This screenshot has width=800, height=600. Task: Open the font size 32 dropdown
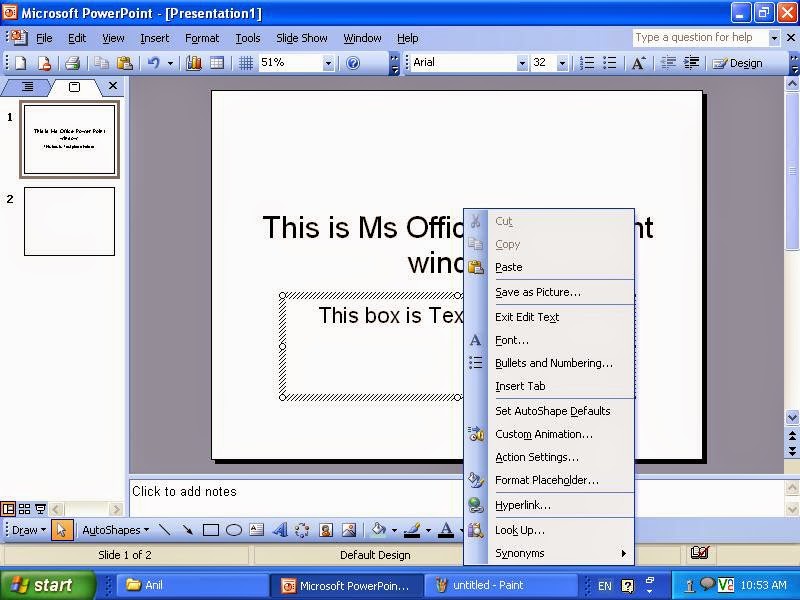click(x=562, y=63)
